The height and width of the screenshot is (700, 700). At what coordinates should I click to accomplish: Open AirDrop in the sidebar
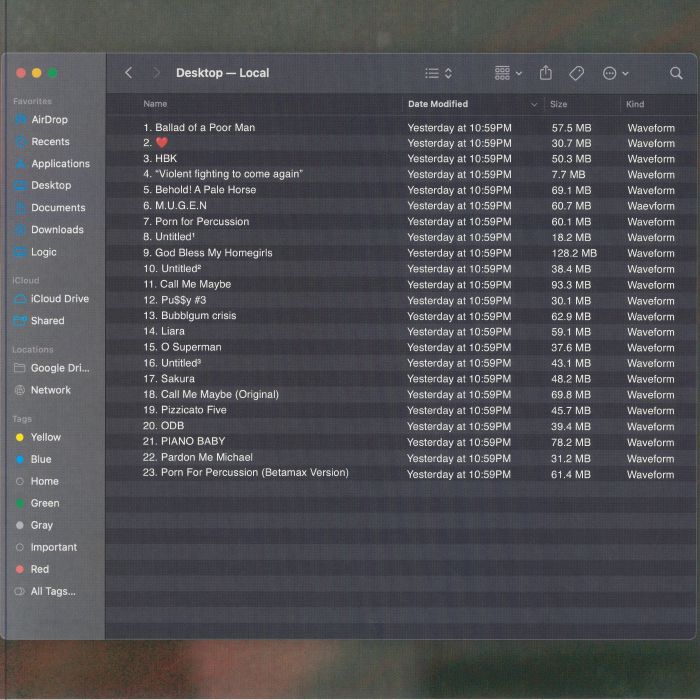click(42, 120)
